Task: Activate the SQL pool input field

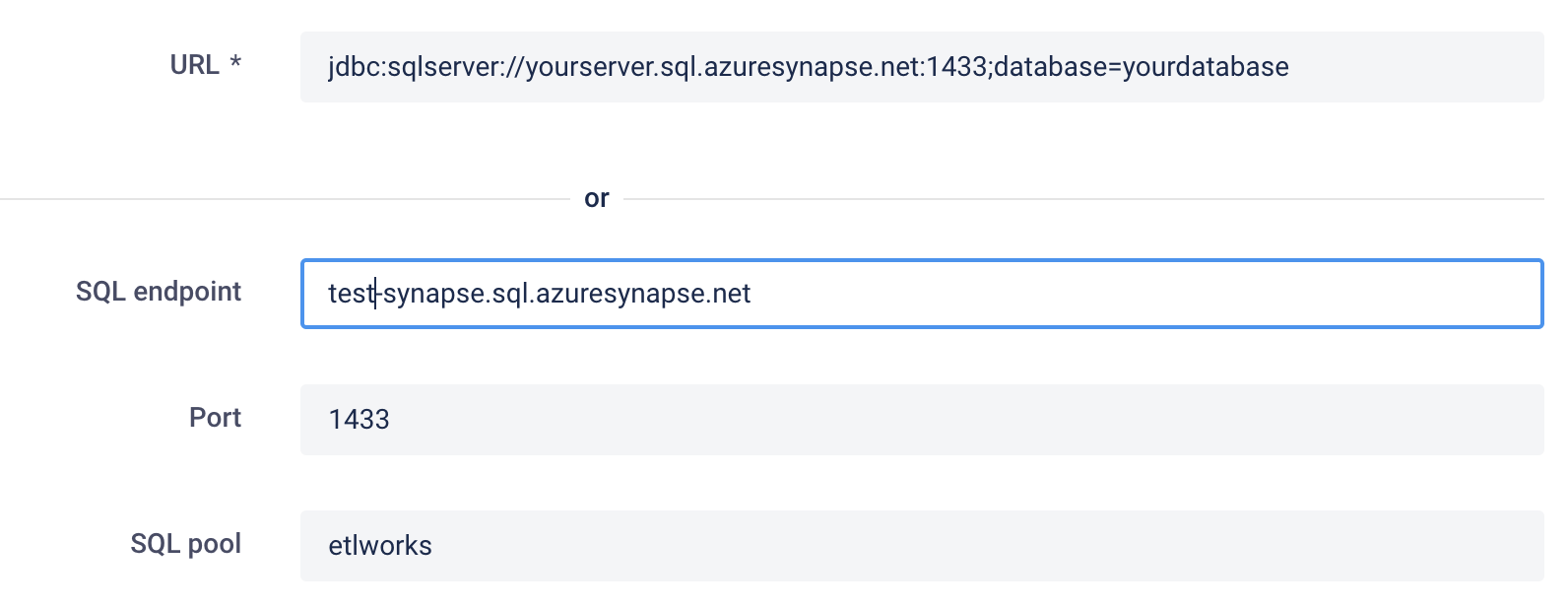Action: click(x=922, y=546)
